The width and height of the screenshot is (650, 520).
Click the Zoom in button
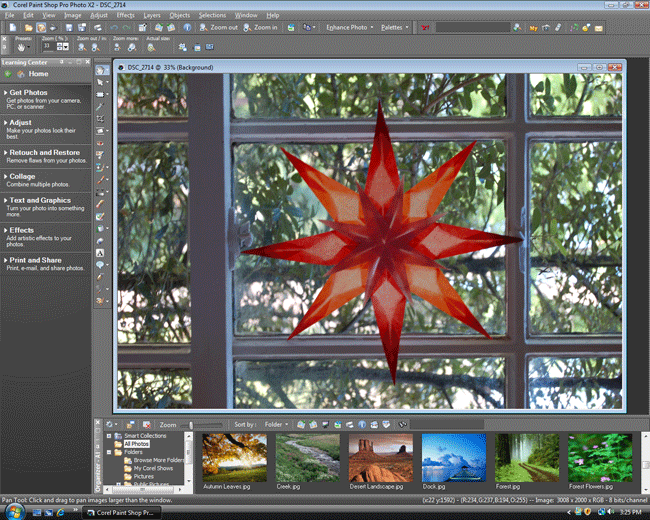[260, 27]
